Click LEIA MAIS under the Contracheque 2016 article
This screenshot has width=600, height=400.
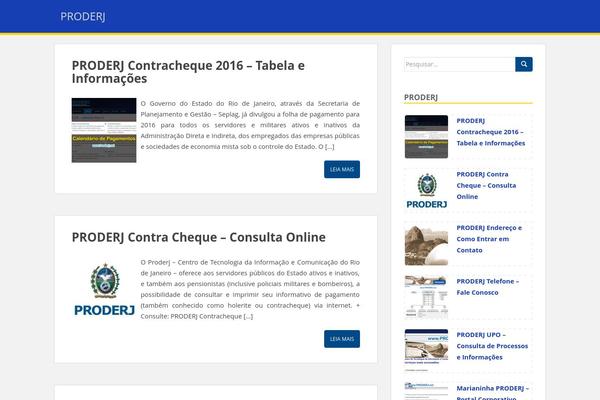pos(342,169)
